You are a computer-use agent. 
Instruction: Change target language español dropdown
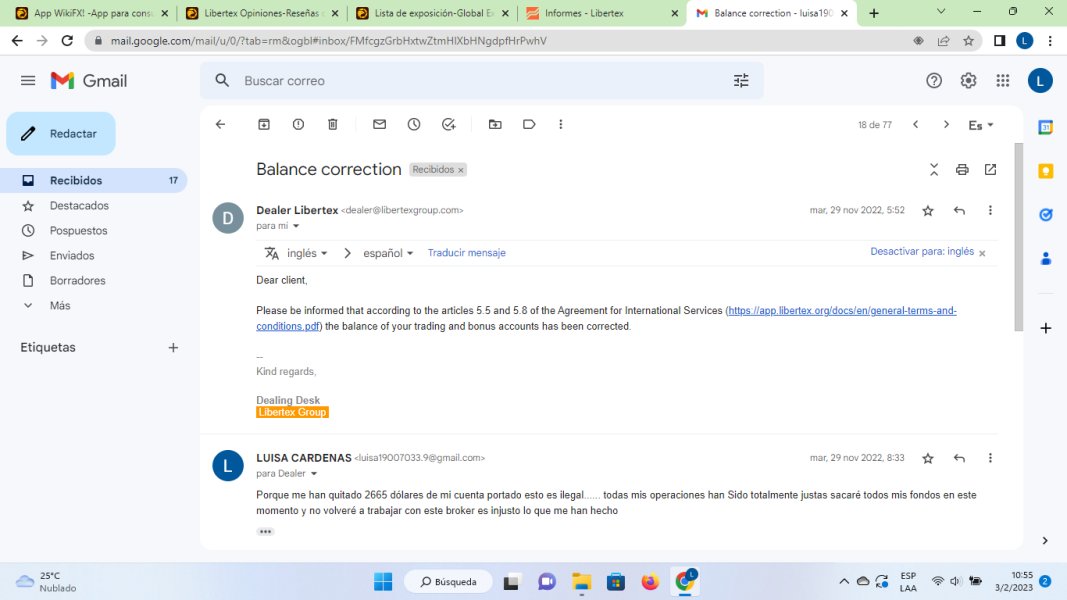pos(388,253)
